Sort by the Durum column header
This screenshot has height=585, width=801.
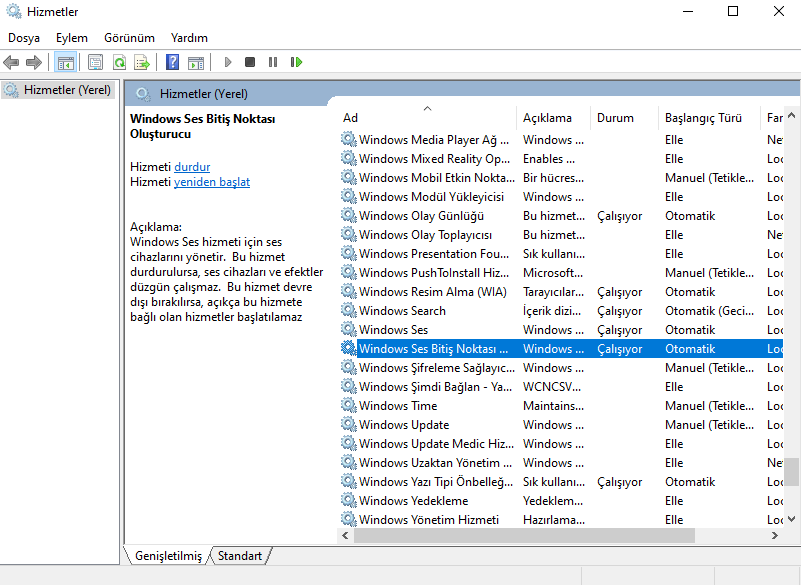624,118
